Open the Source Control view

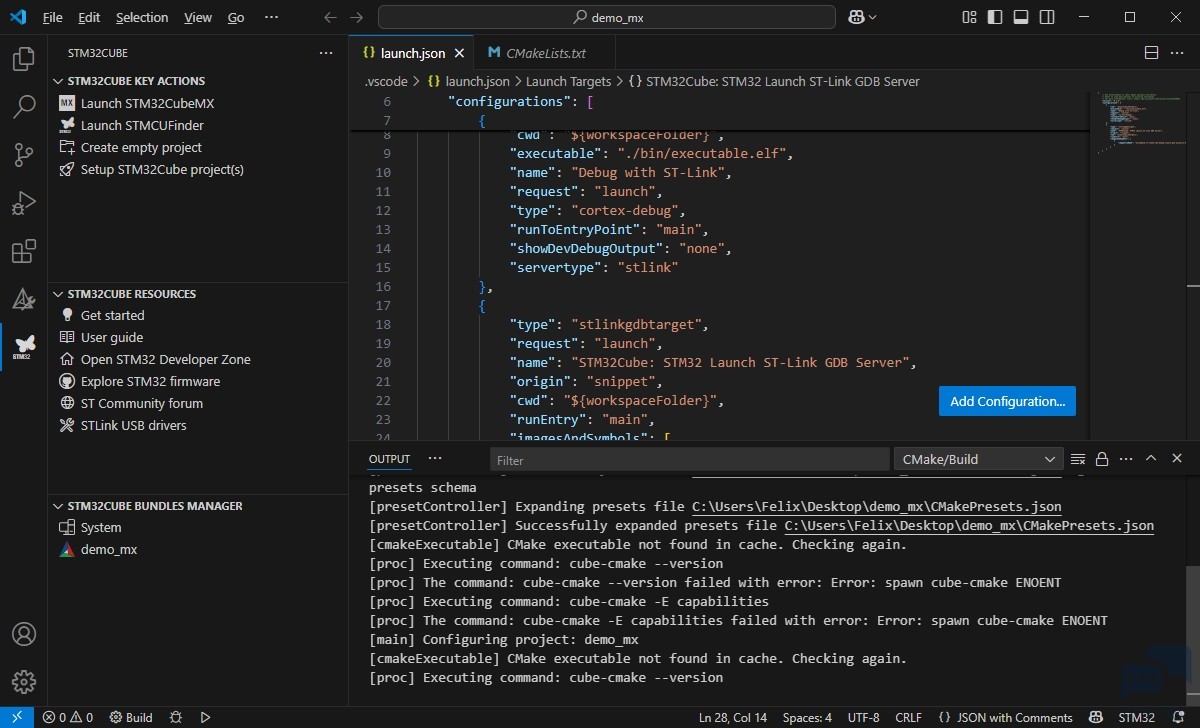coord(23,155)
